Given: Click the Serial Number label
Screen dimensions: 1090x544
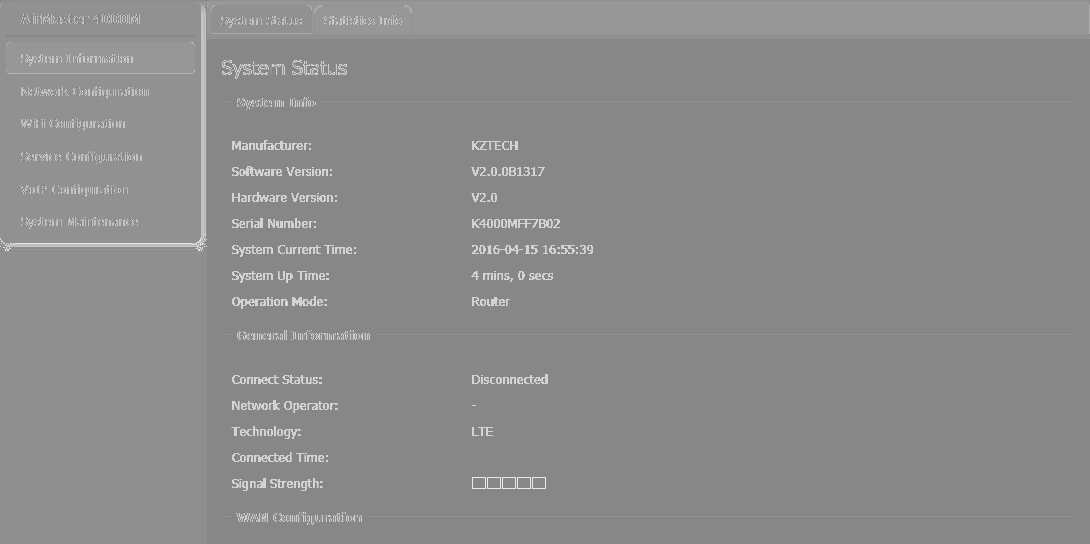Looking at the screenshot, I should (x=274, y=224).
